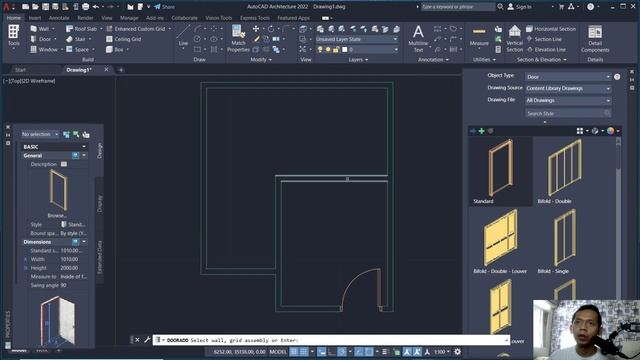Select the Move tool in Modify panel
The height and width of the screenshot is (360, 640).
tap(256, 29)
